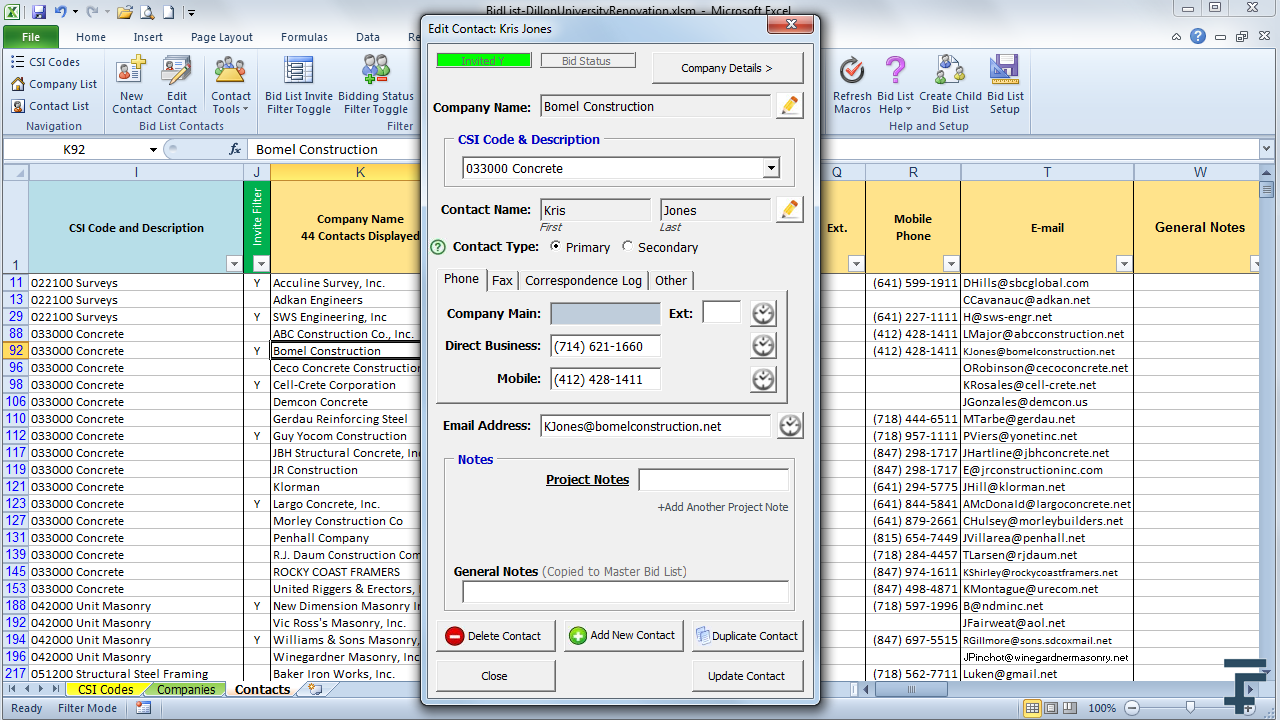Viewport: 1280px width, 720px height.
Task: Click the Close button in dialog
Action: click(495, 676)
